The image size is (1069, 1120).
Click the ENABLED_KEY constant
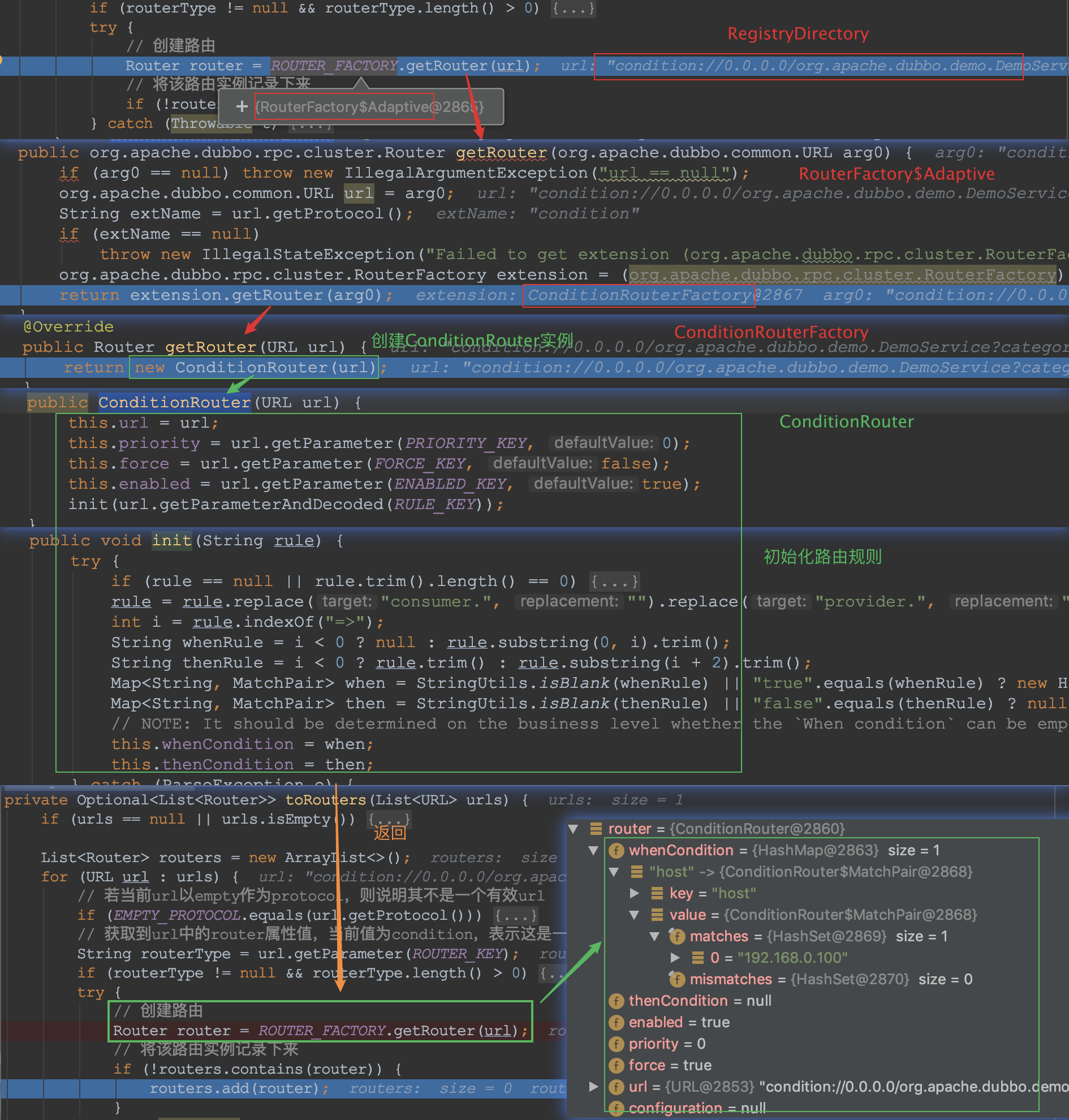(x=450, y=484)
